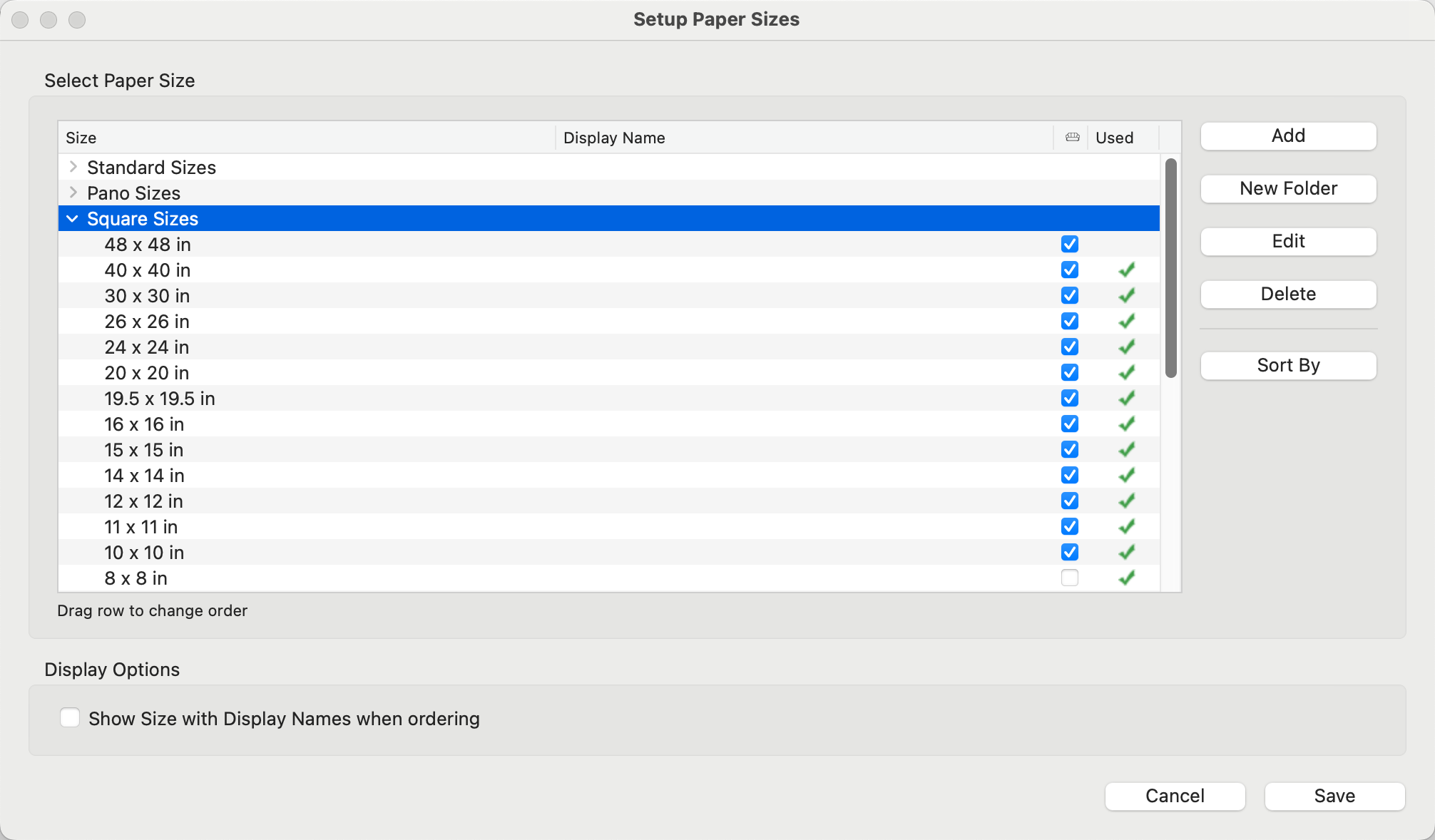The width and height of the screenshot is (1435, 840).
Task: Click the Save button
Action: 1334,796
